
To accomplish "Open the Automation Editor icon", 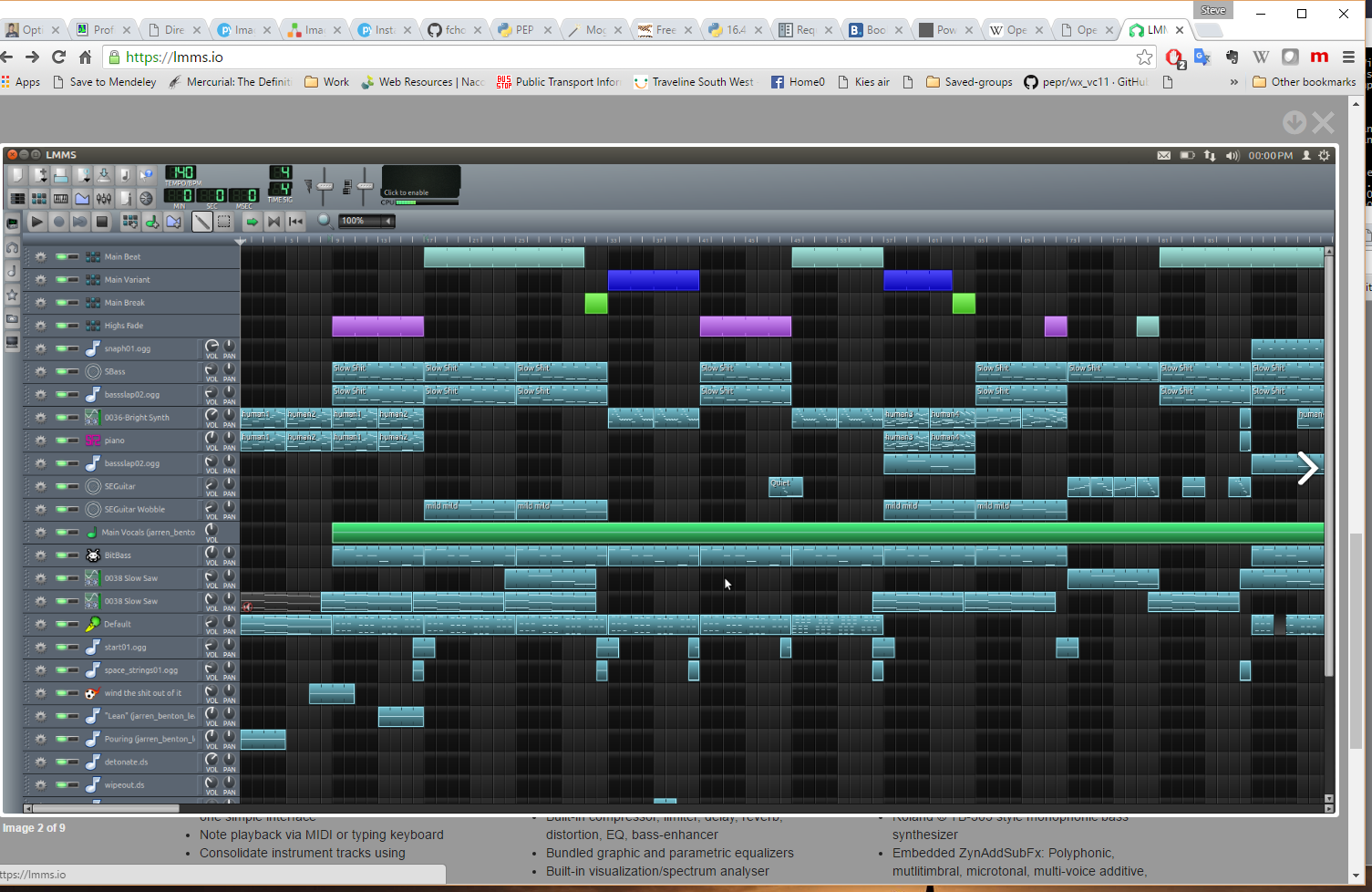I will pos(82,198).
